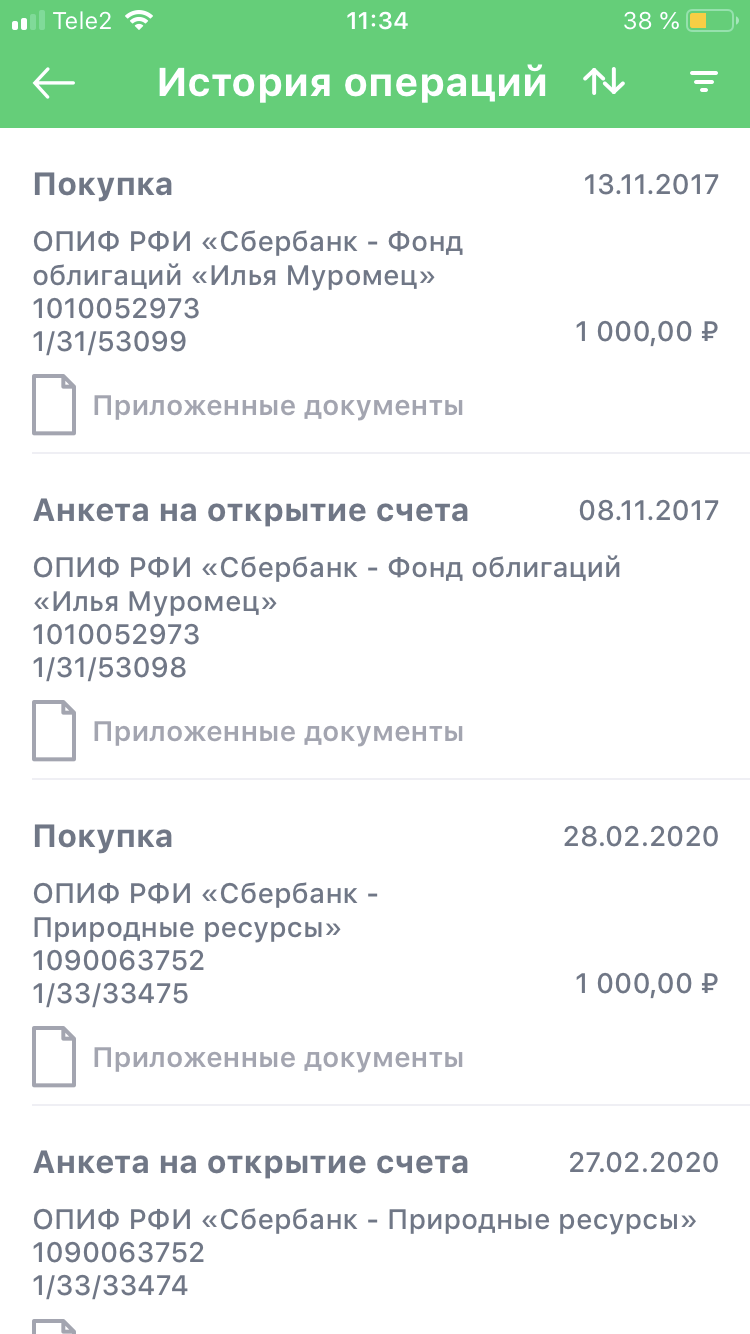Select the 13.11.2017 Покупка operation title

[103, 185]
